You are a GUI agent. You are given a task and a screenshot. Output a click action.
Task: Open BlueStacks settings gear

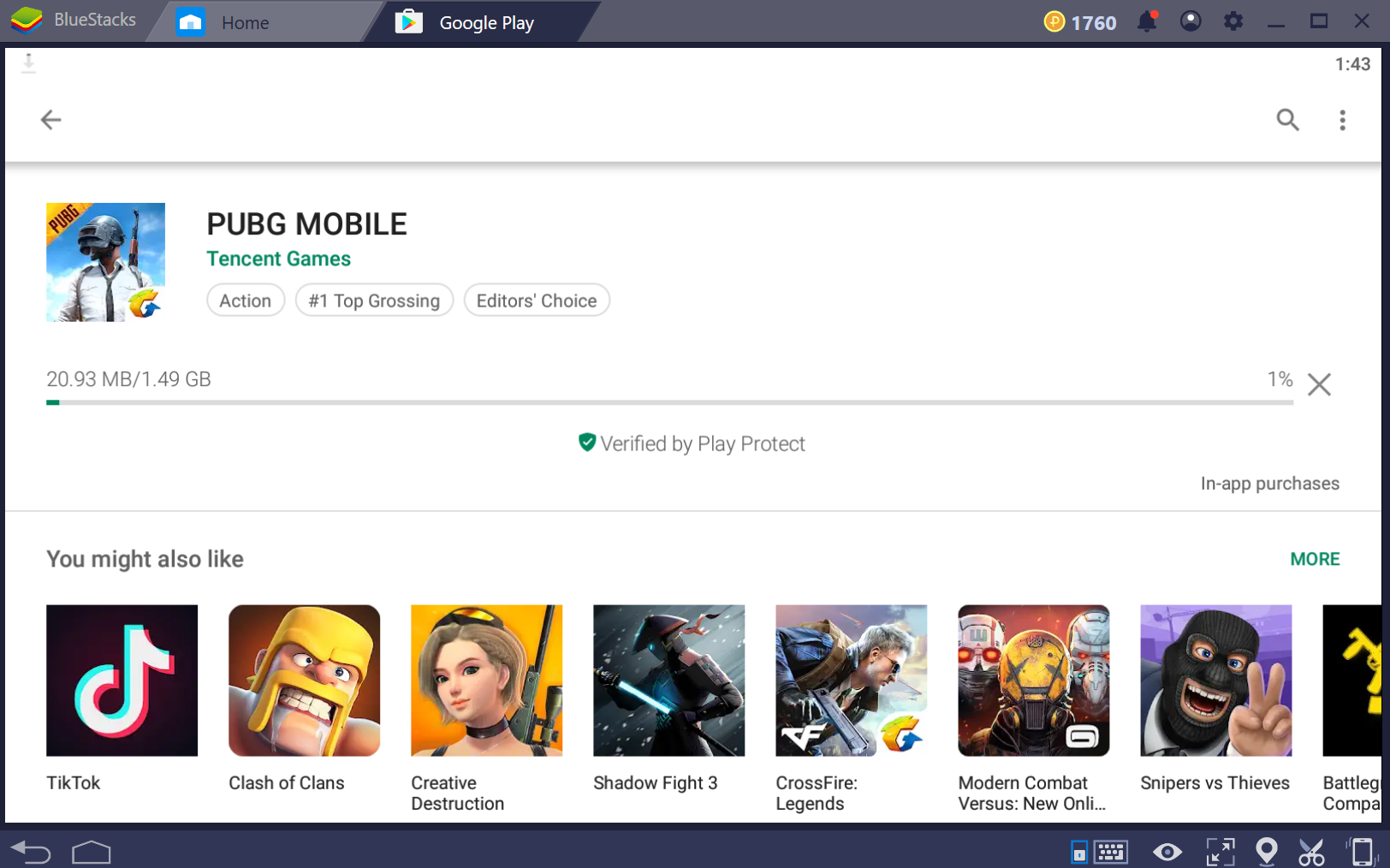(1233, 21)
